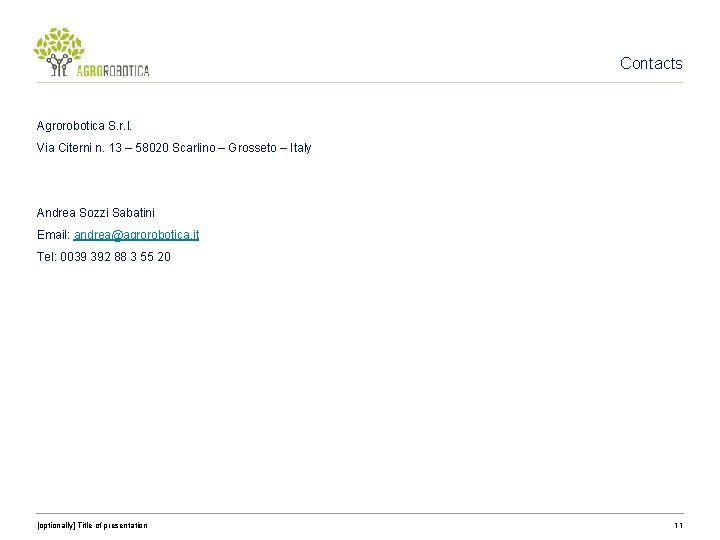This screenshot has height=540, width=720.
Task: Select the Contacts slide title
Action: 651,63
